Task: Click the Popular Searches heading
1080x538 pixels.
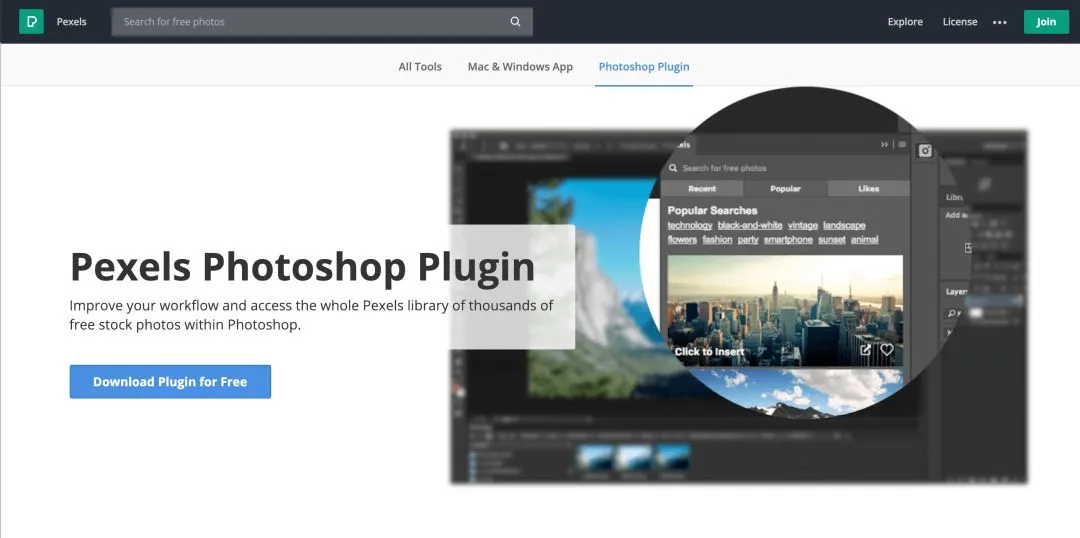Action: (x=712, y=211)
